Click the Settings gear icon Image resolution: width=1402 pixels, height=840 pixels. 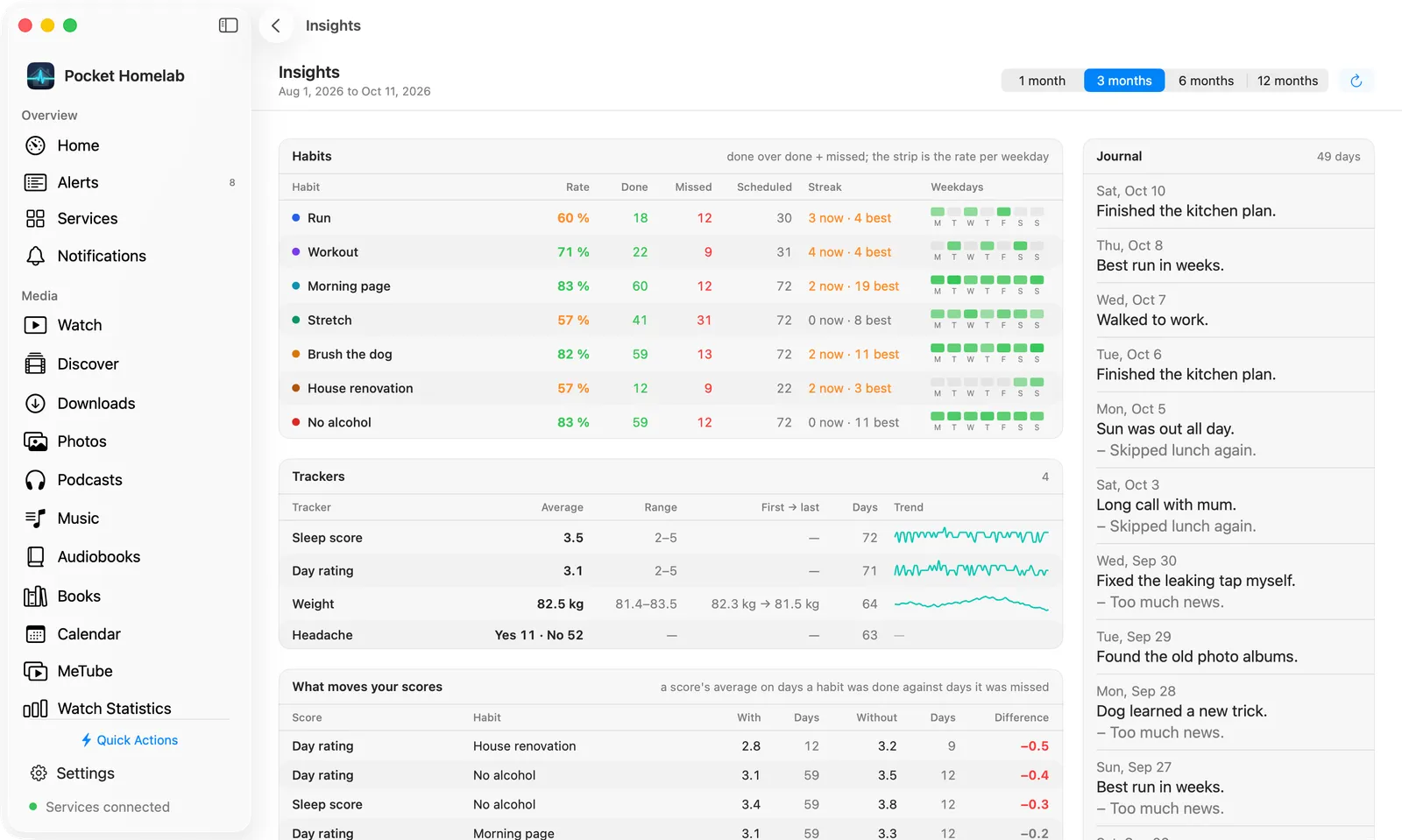pos(39,773)
